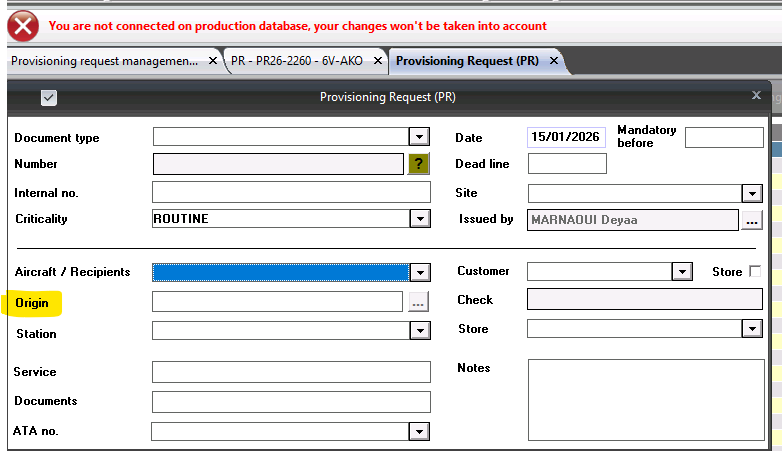Open the Issued by browse ellipsis button

pos(752,220)
